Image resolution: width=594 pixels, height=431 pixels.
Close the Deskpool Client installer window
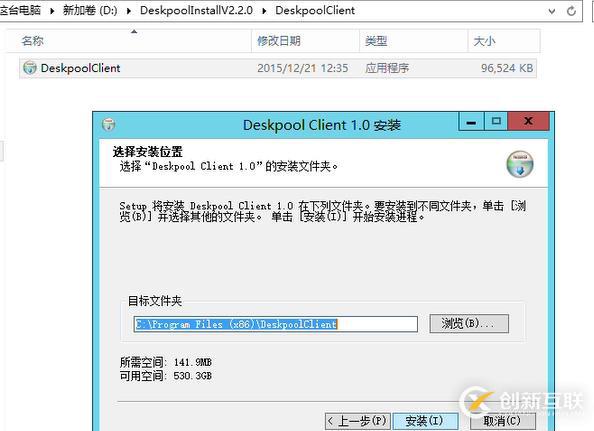(528, 122)
